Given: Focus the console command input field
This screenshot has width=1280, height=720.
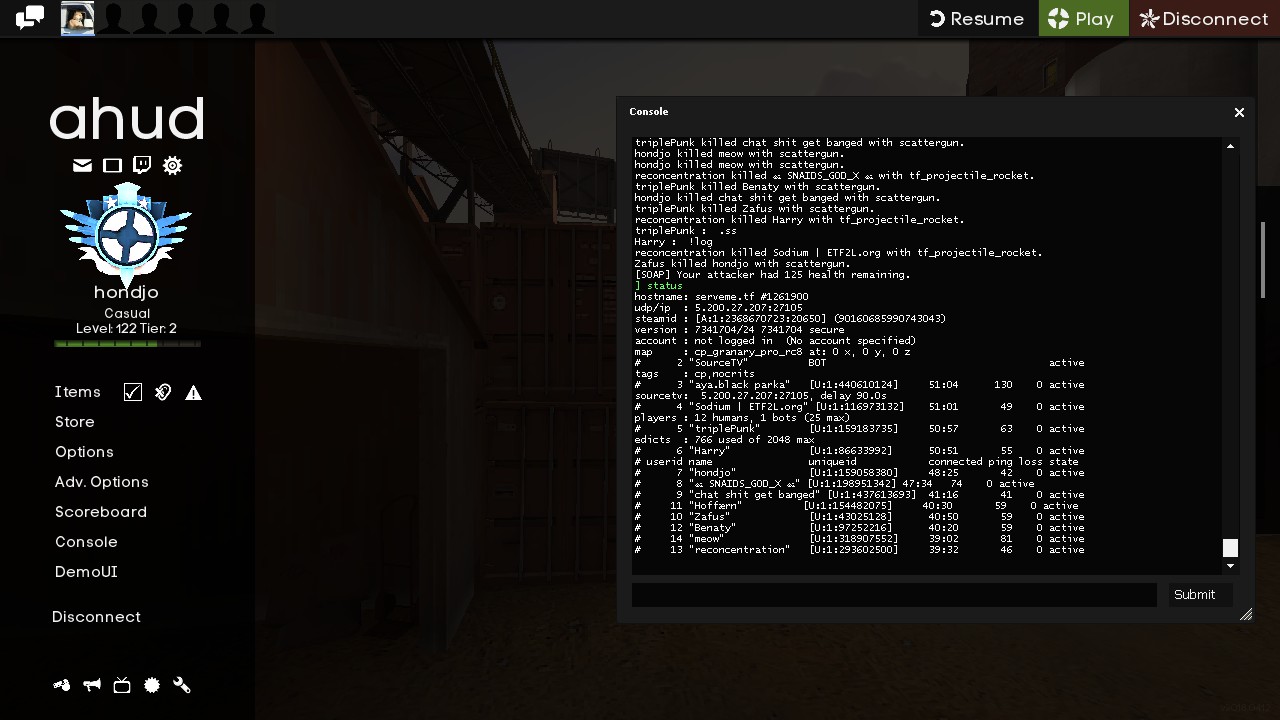Looking at the screenshot, I should click(894, 594).
